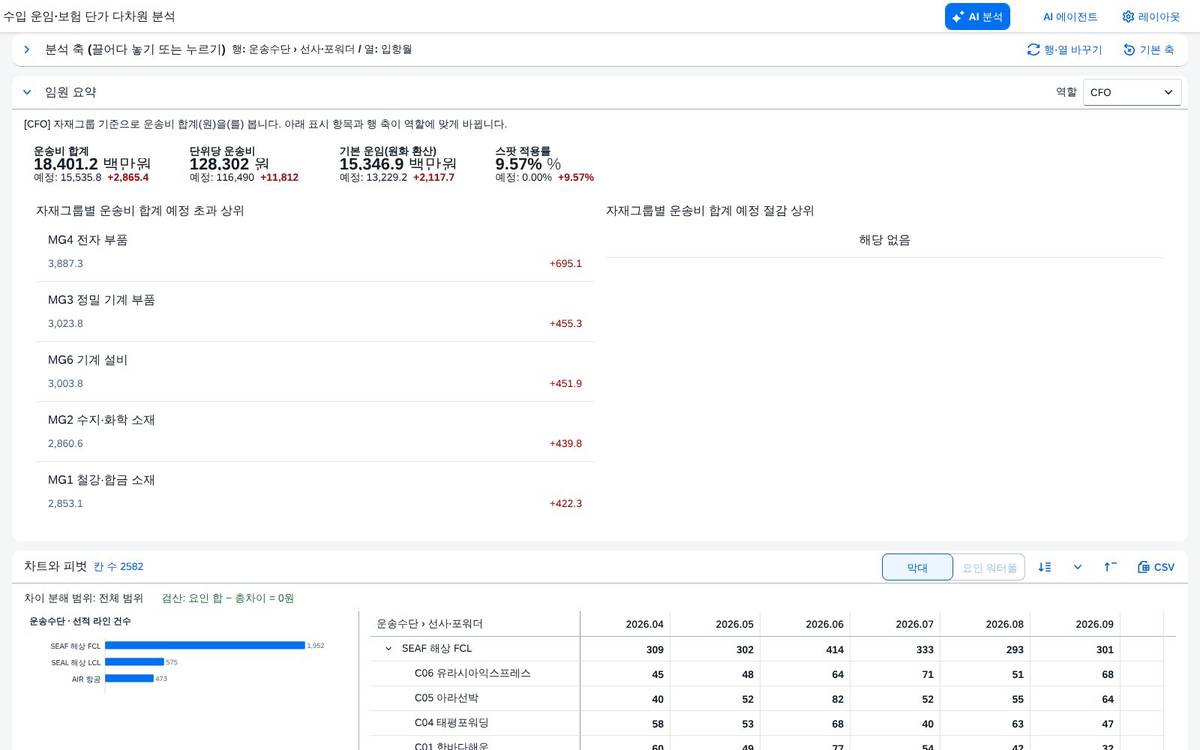This screenshot has width=1200, height=750.
Task: Select the MG1 철강·합금 소재 item
Action: point(314,492)
